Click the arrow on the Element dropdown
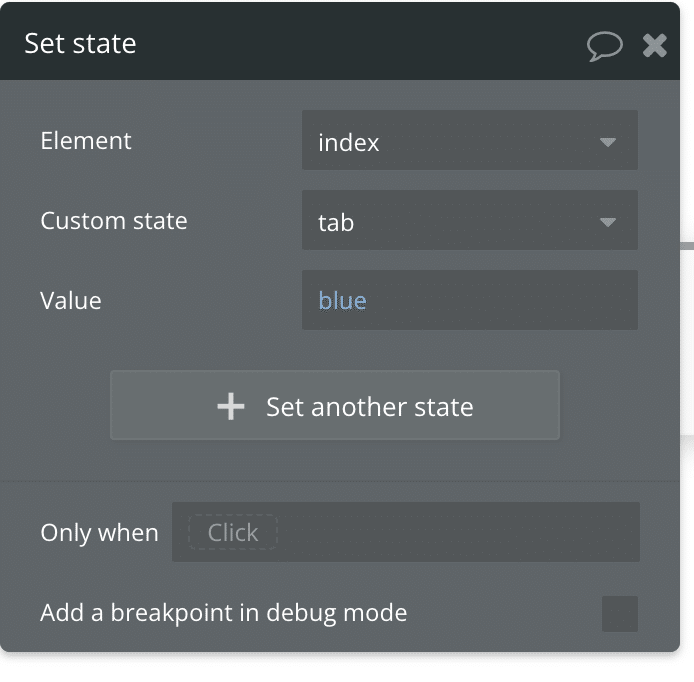694x682 pixels. click(608, 142)
